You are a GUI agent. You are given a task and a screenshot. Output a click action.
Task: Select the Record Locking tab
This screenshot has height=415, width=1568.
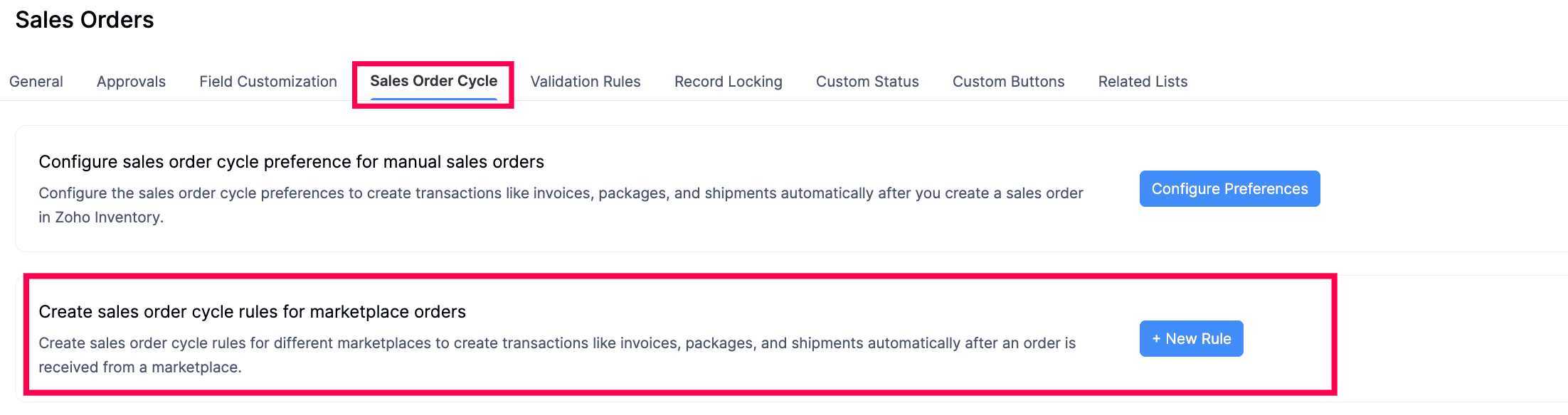pos(729,81)
